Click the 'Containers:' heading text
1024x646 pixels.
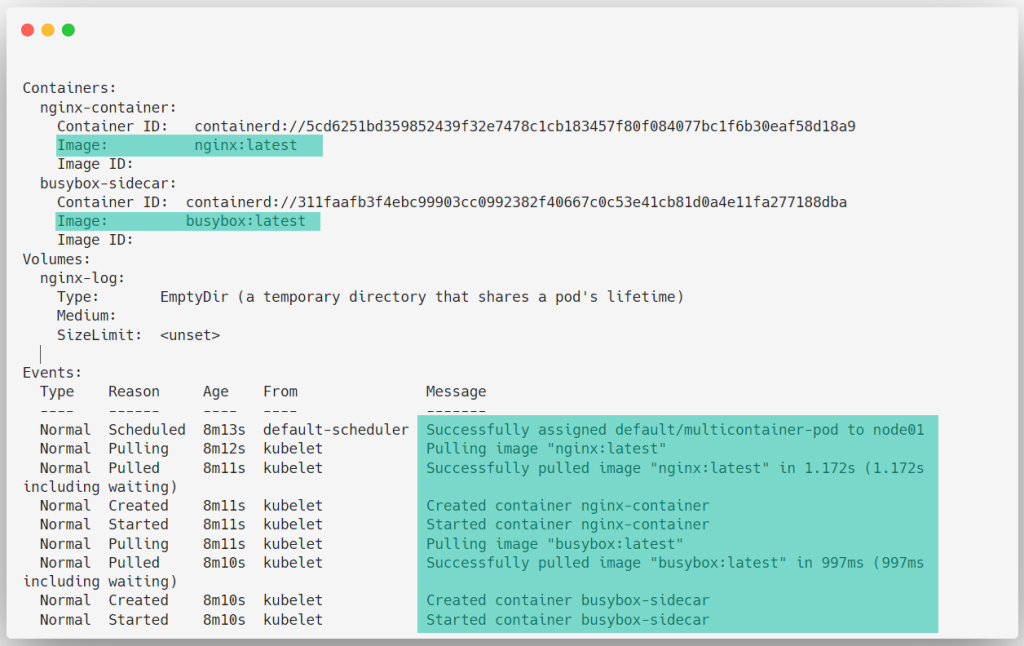pyautogui.click(x=69, y=88)
